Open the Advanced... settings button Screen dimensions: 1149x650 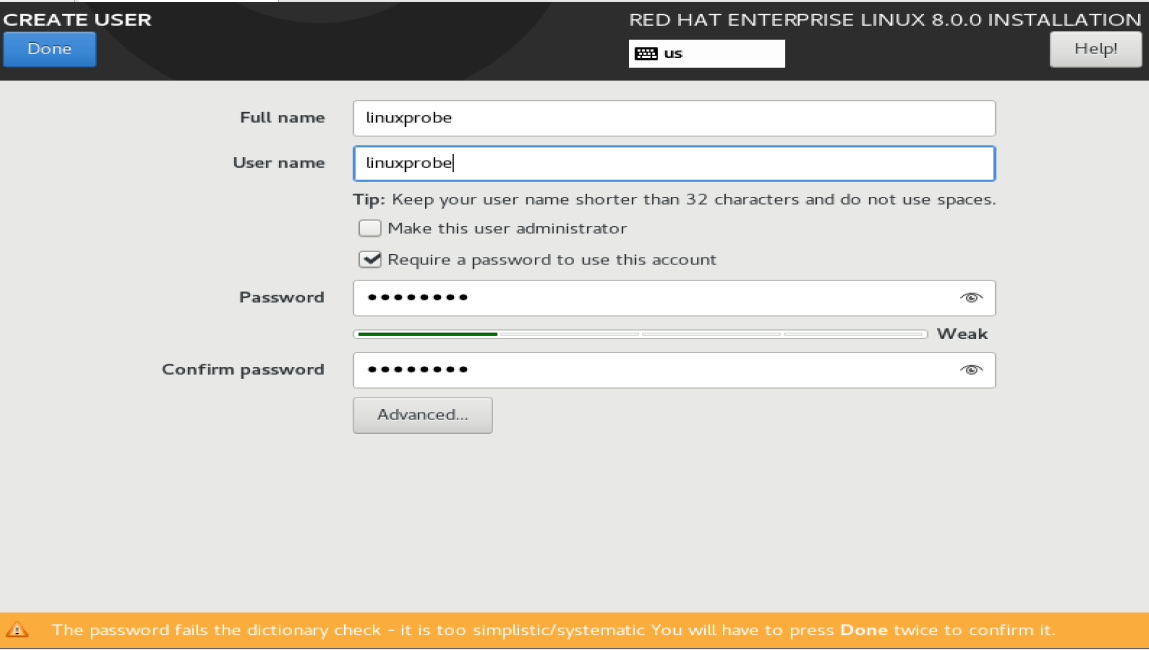(423, 416)
